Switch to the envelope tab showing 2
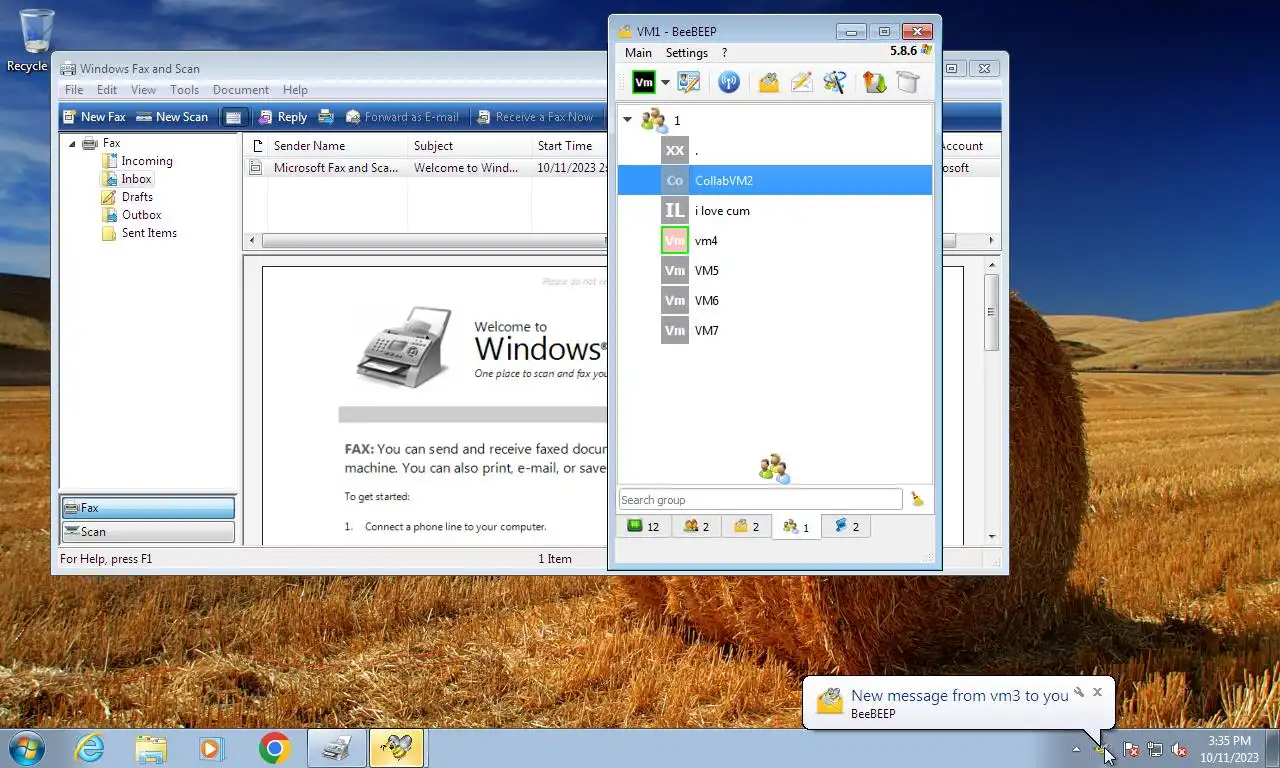The height and width of the screenshot is (768, 1280). [746, 526]
